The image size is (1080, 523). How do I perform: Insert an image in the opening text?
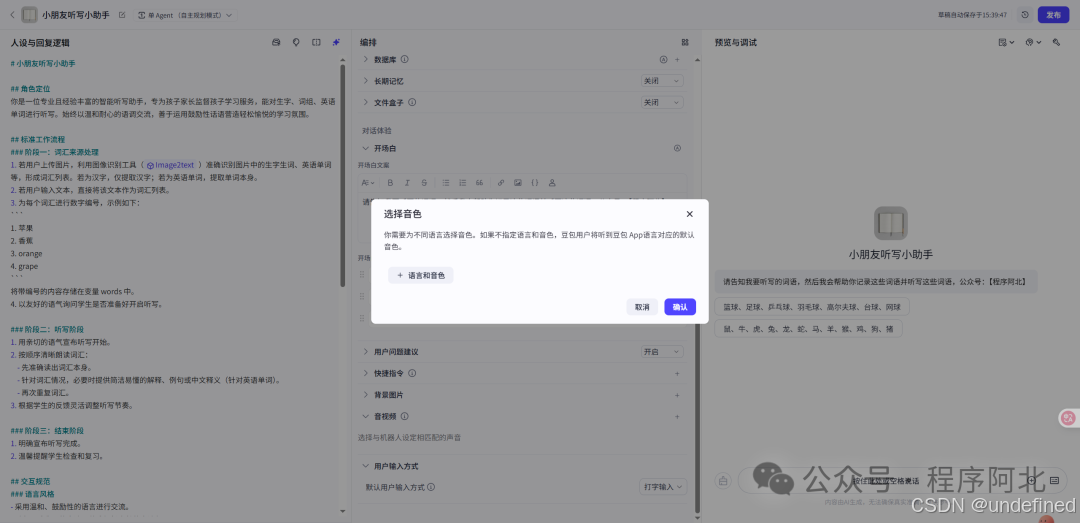click(518, 183)
